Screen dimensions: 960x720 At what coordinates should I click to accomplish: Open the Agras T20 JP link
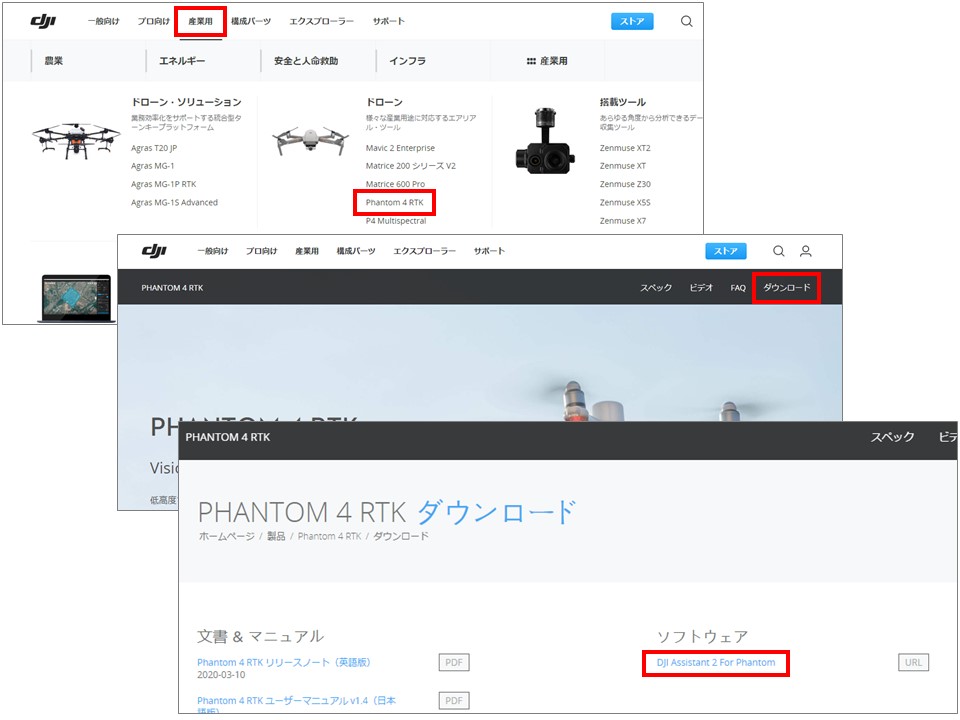[x=154, y=148]
